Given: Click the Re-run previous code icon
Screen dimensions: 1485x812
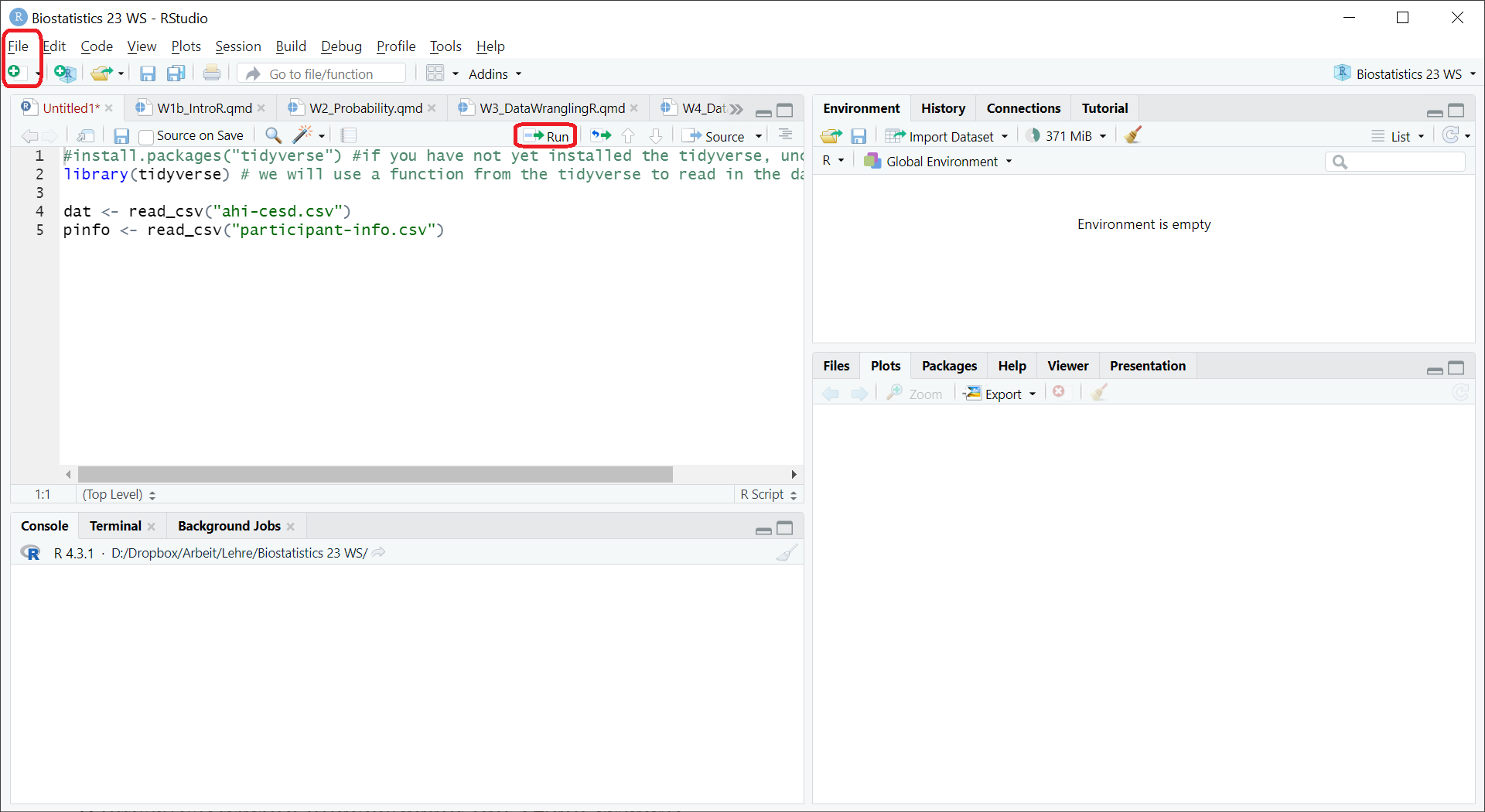Looking at the screenshot, I should [x=600, y=136].
